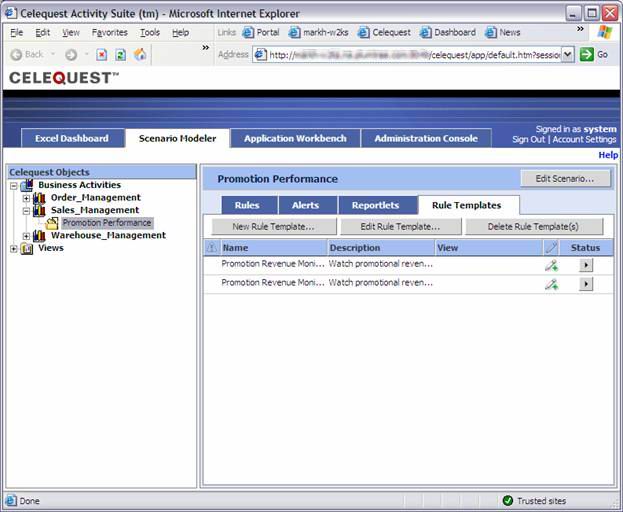
Task: Sort by the Name column header
Action: point(273,248)
